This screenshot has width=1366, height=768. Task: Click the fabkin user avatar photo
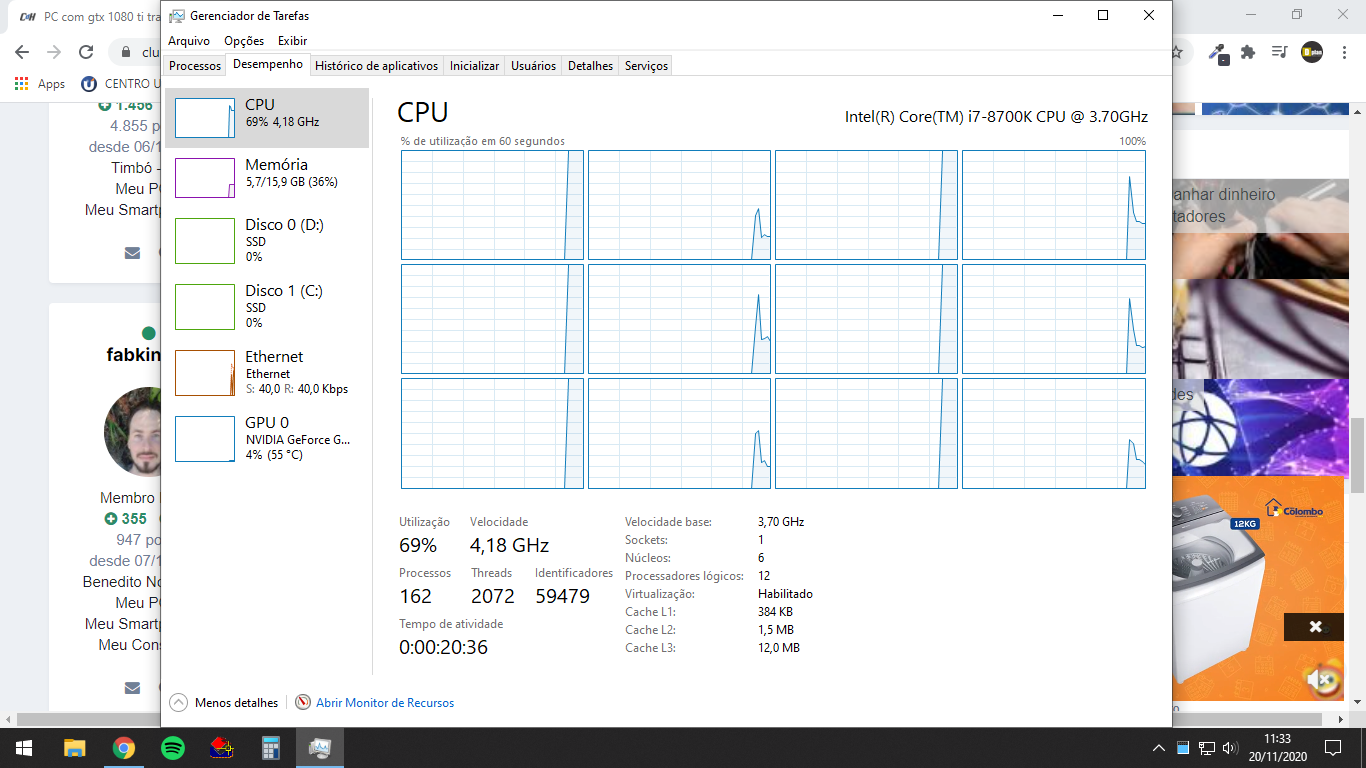(x=133, y=431)
